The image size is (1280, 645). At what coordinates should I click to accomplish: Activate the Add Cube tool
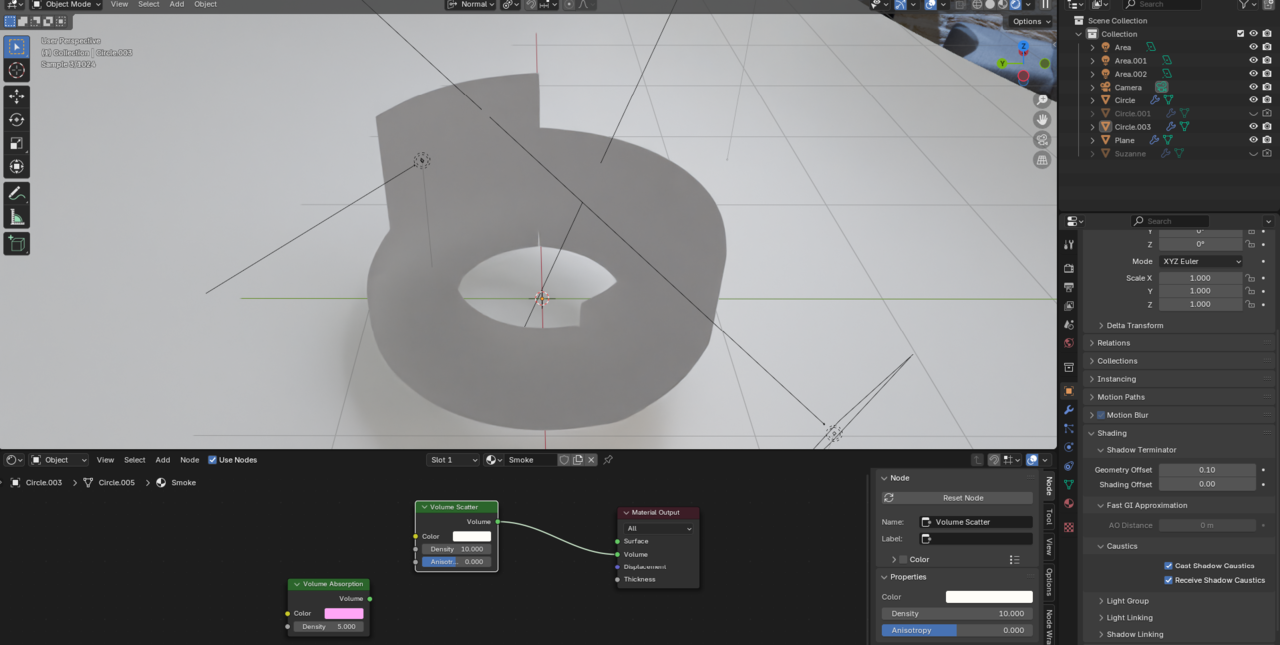click(16, 243)
